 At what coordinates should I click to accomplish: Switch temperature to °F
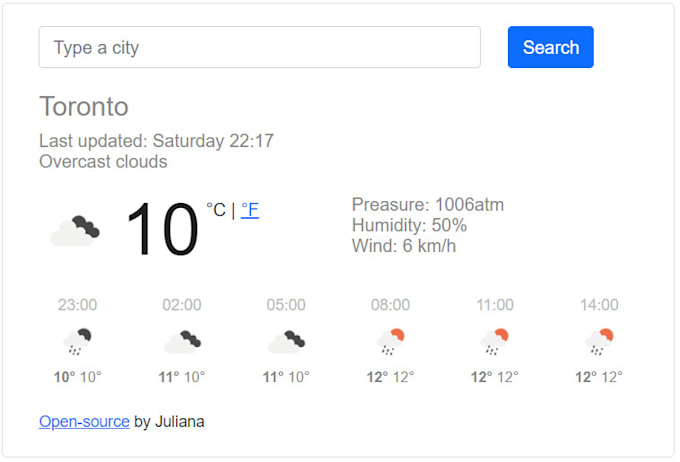tap(249, 210)
